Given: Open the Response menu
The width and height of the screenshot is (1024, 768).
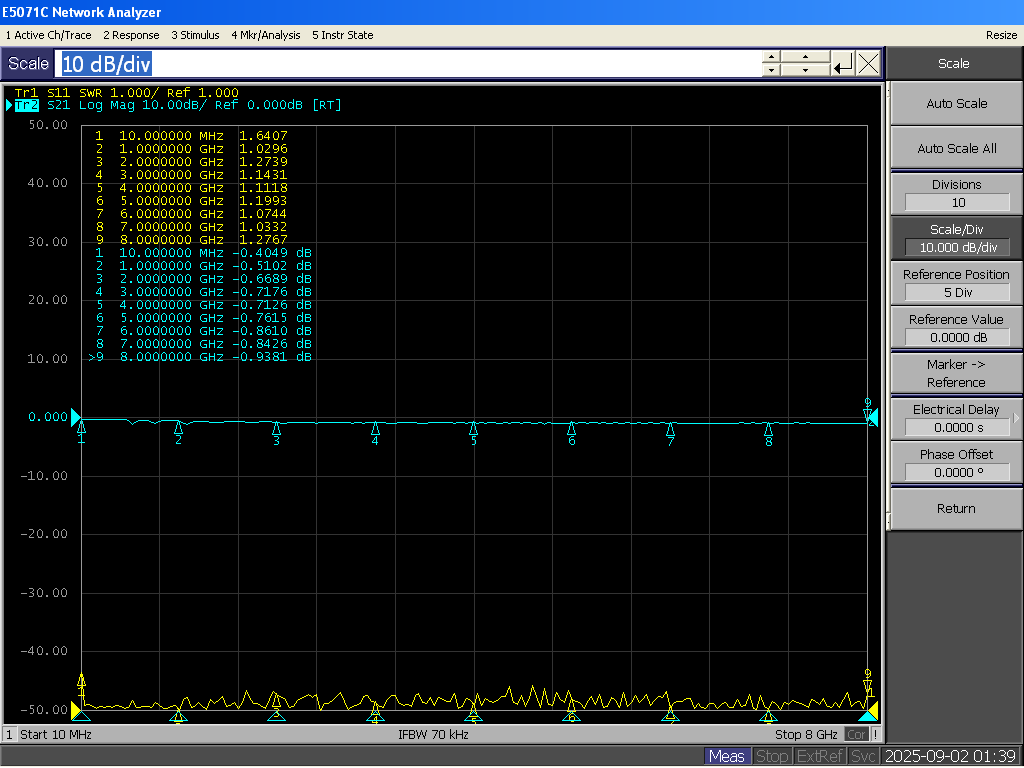Looking at the screenshot, I should coord(131,35).
